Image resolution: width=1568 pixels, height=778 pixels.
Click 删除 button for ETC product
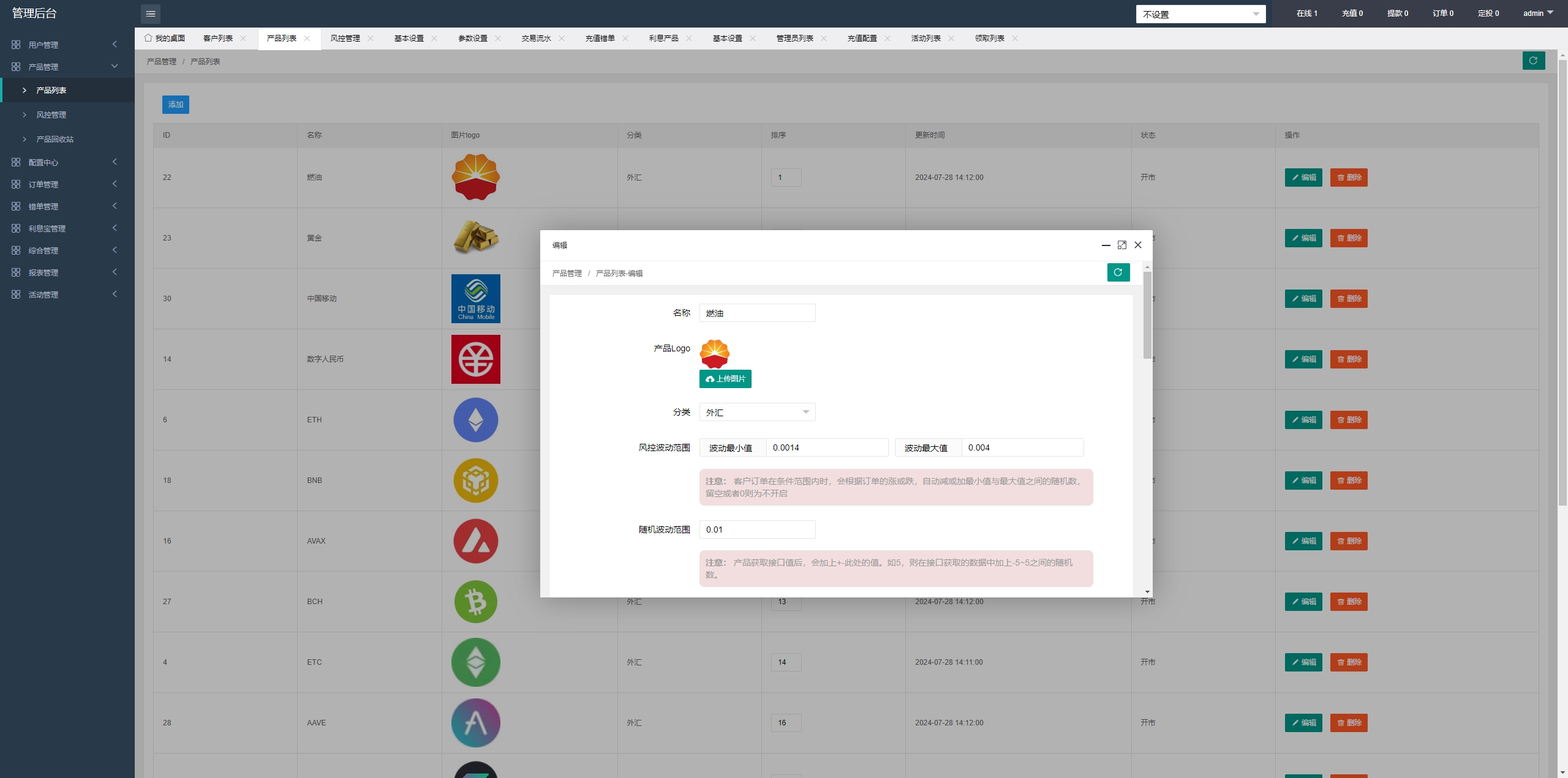pos(1349,662)
